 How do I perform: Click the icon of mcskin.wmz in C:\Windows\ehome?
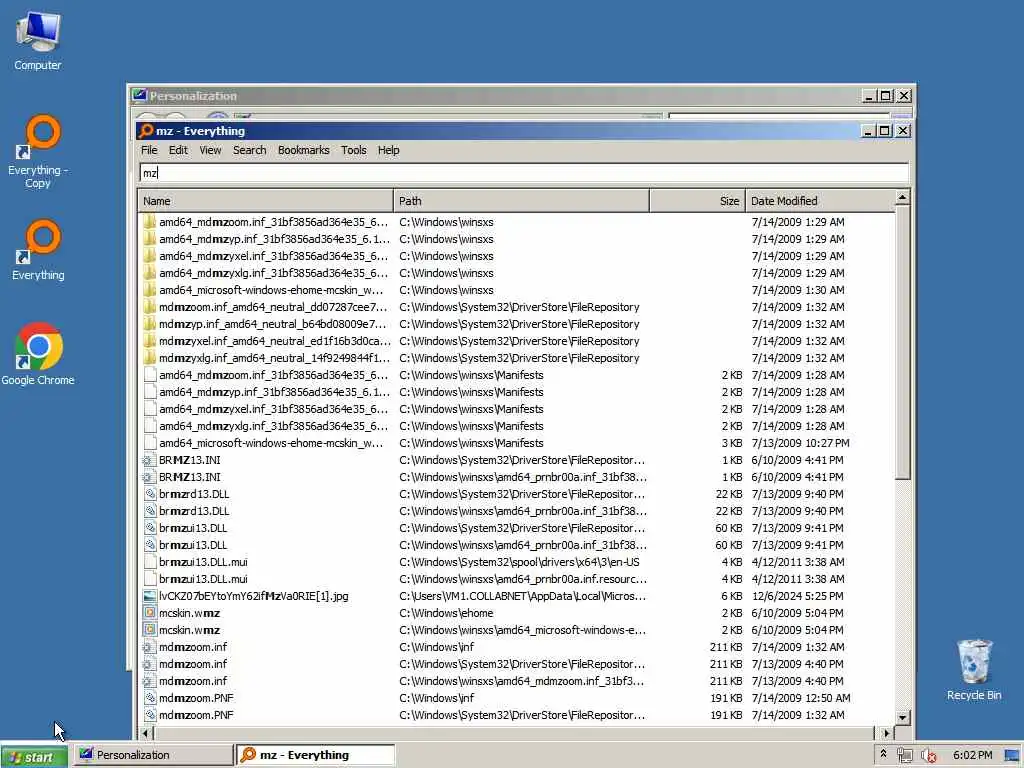pyautogui.click(x=150, y=613)
